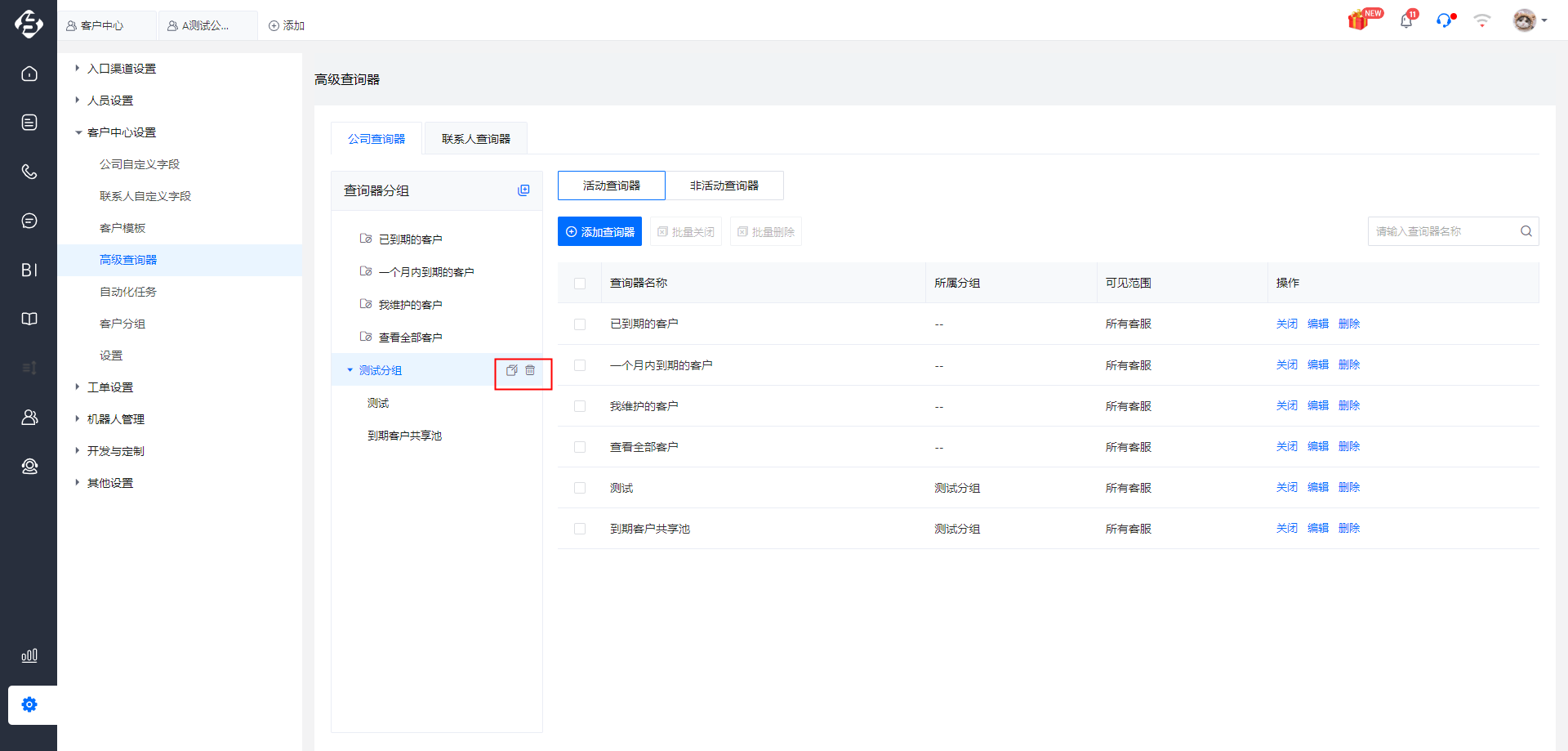Collapse the 测试分组 tree node
Image resolution: width=1568 pixels, height=751 pixels.
350,370
